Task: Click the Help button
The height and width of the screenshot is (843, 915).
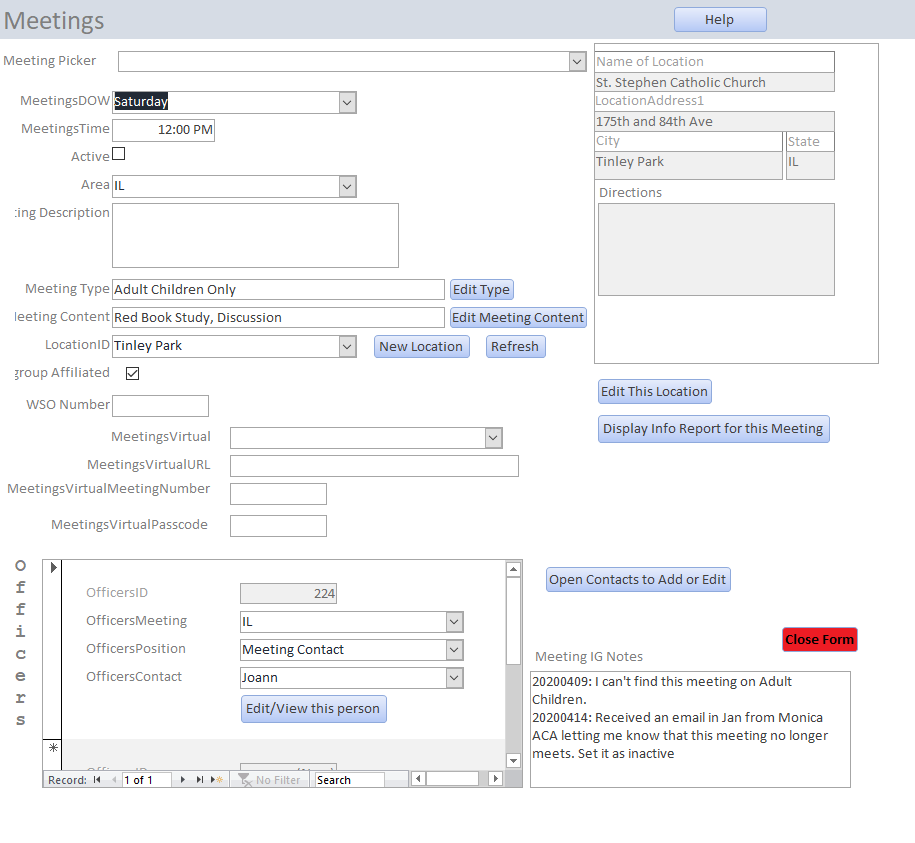Action: [x=720, y=20]
